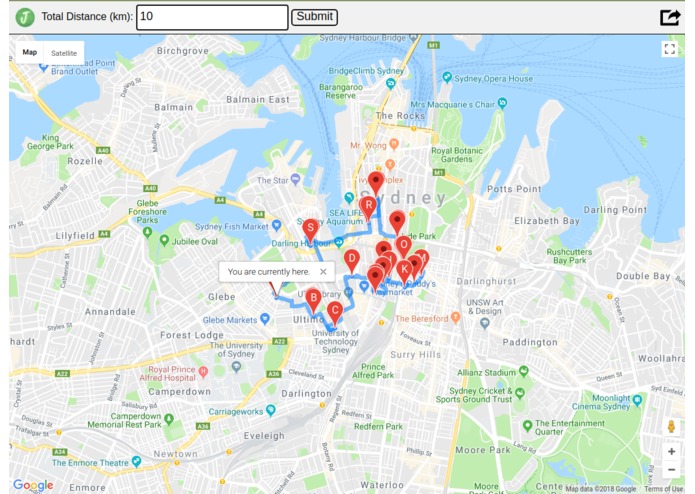Open the Google logo link
695x494 pixels.
tap(33, 485)
